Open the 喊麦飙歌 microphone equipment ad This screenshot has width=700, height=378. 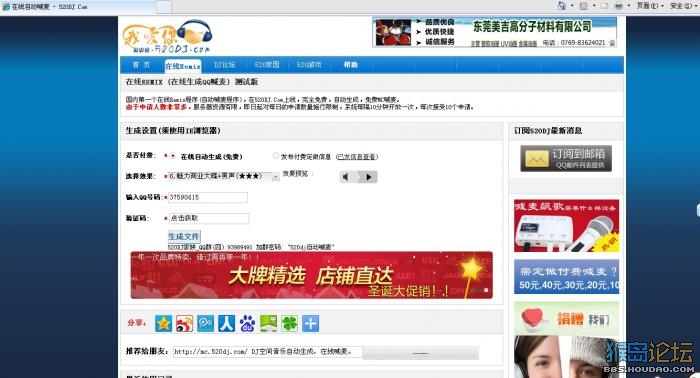tap(566, 226)
